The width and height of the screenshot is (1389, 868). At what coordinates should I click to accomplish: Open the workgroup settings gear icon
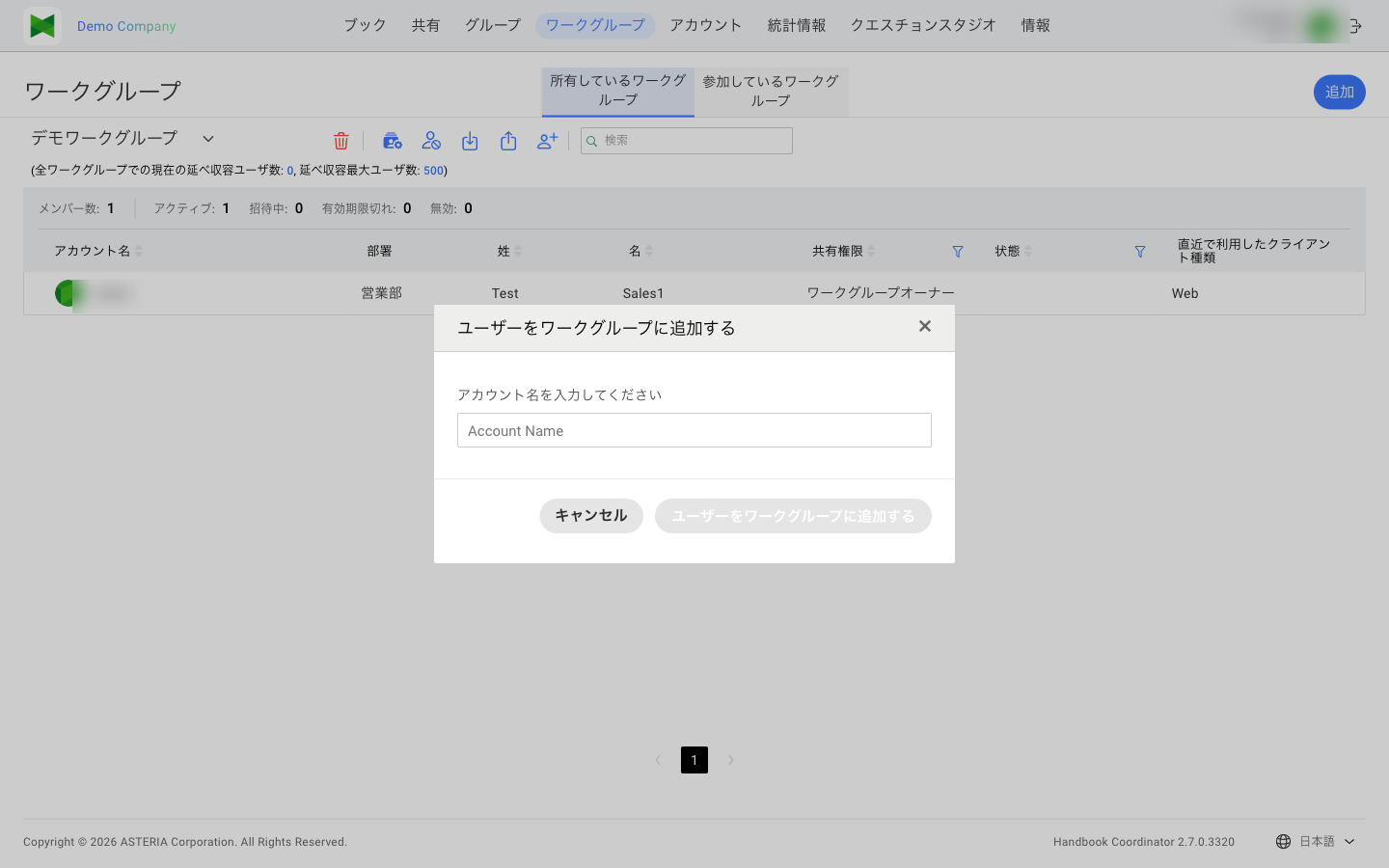392,141
